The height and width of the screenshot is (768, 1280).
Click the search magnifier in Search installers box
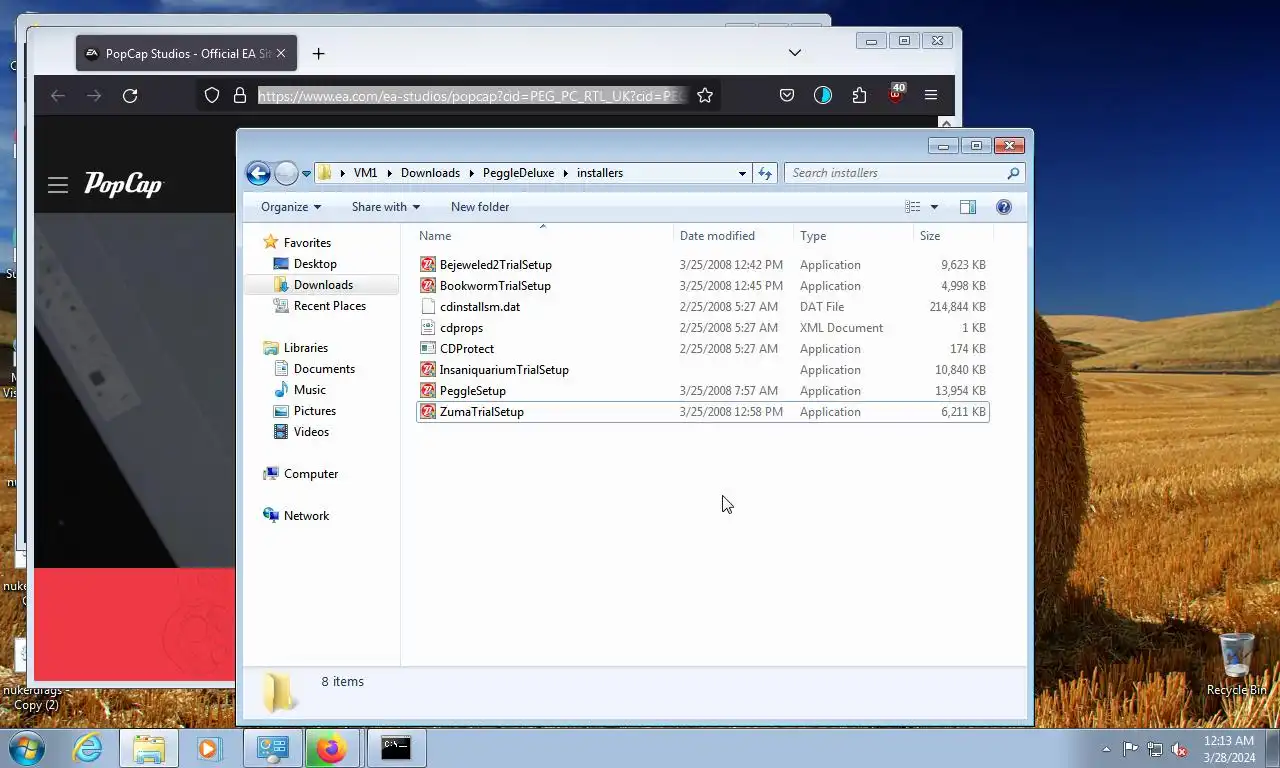click(1013, 173)
